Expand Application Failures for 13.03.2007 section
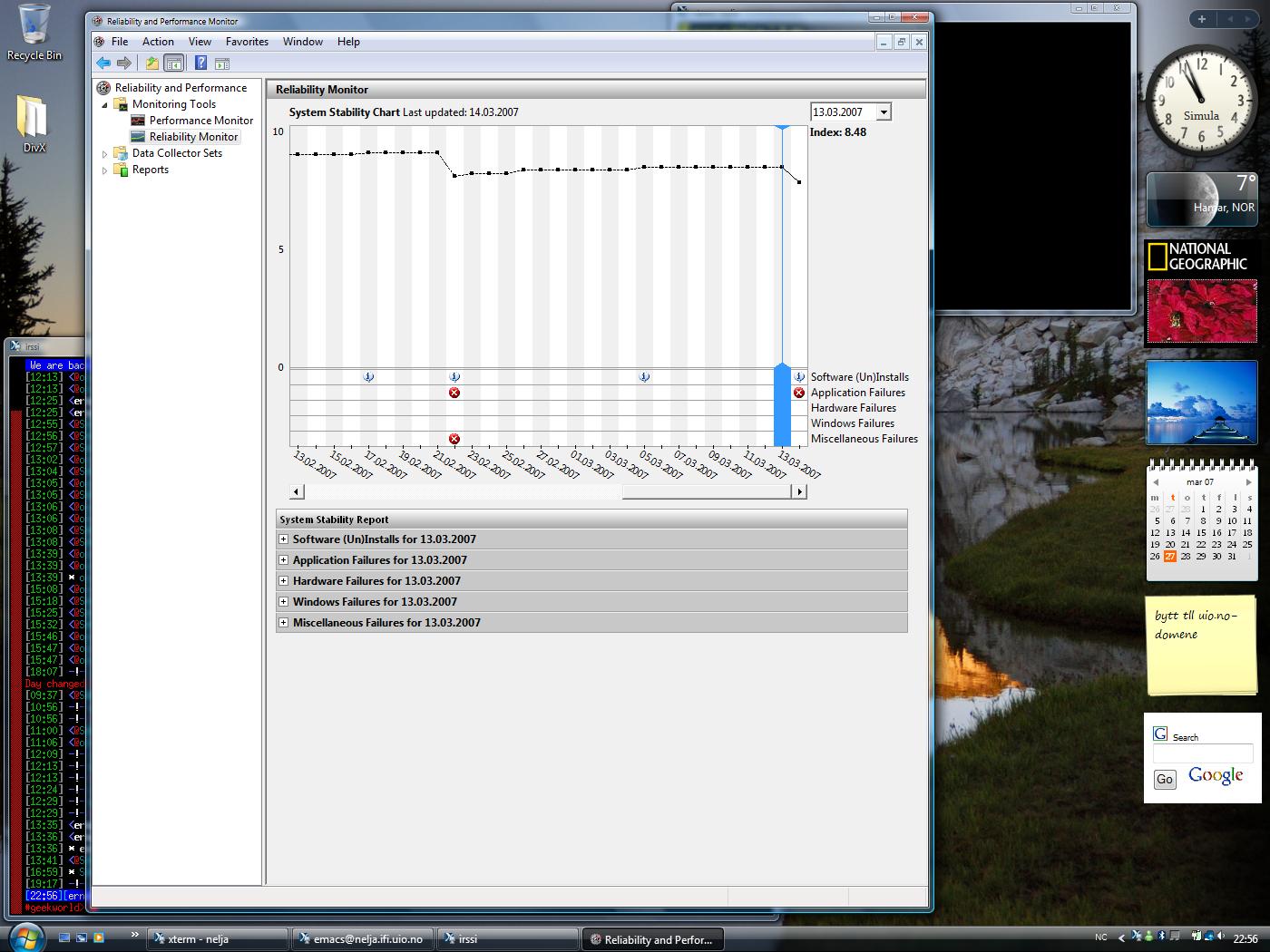This screenshot has height=952, width=1270. pyautogui.click(x=284, y=560)
